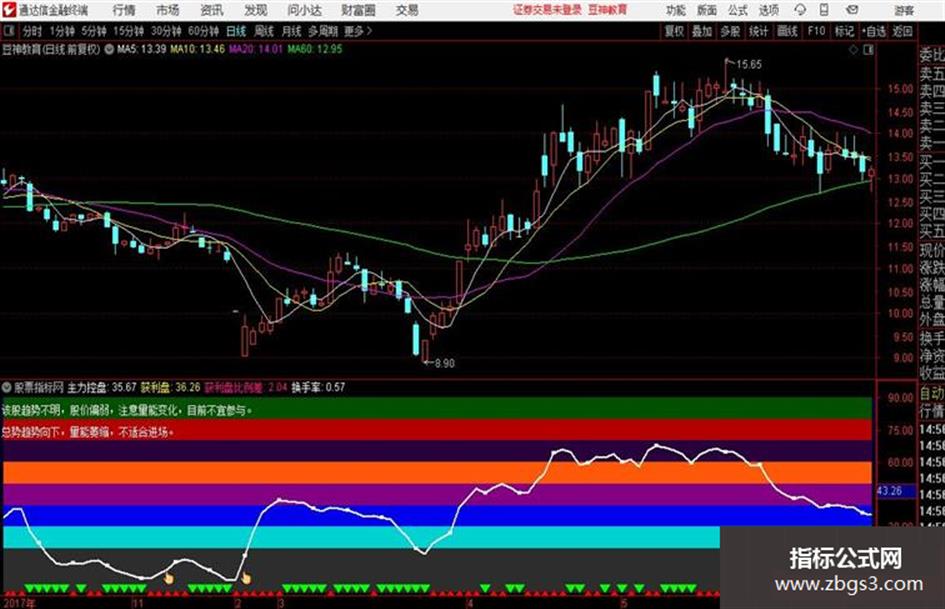Open the 功能 menu
The image size is (945, 609).
676,10
